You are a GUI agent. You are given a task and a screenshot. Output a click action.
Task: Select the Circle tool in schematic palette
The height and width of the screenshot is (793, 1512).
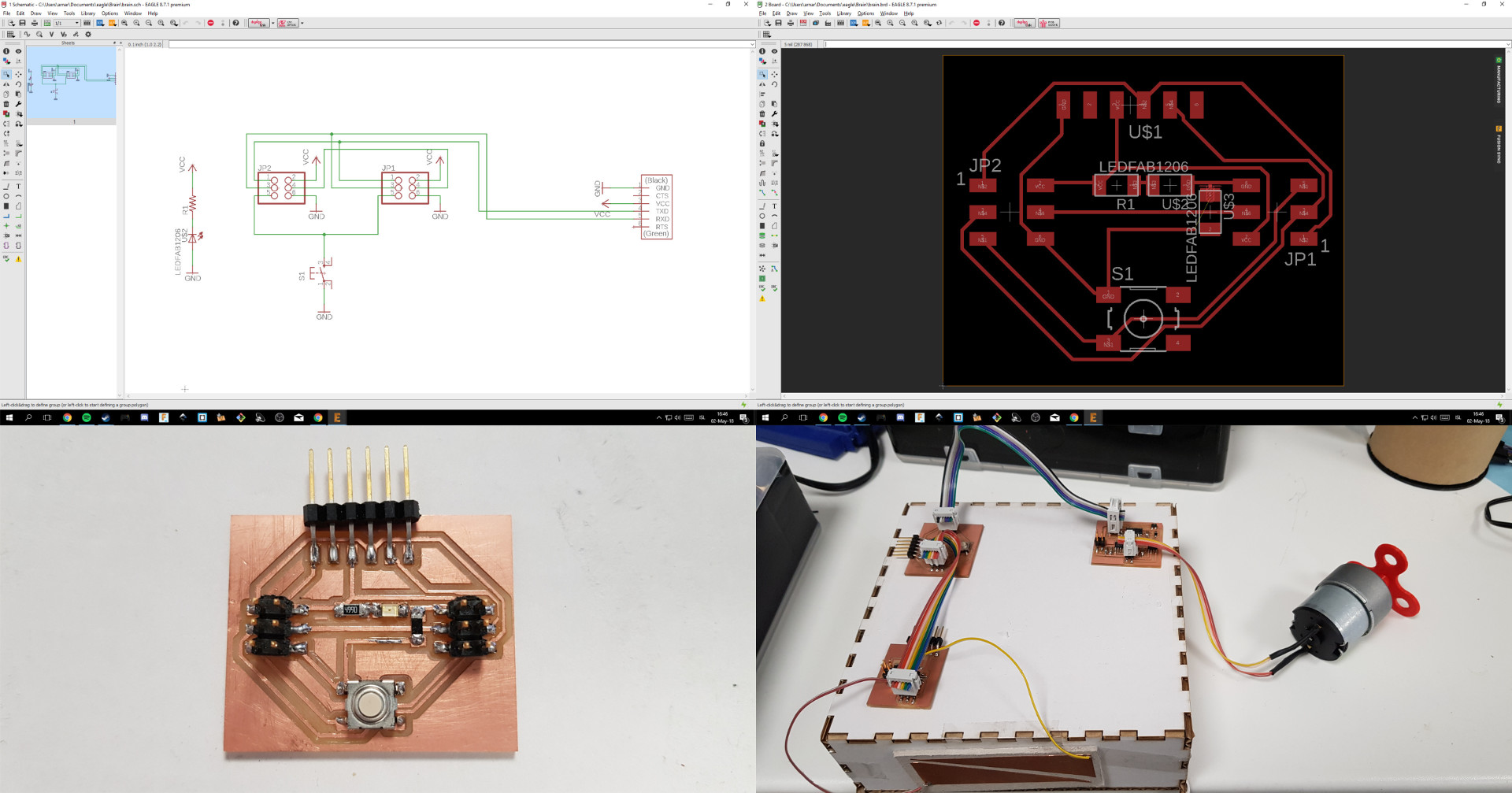point(6,196)
